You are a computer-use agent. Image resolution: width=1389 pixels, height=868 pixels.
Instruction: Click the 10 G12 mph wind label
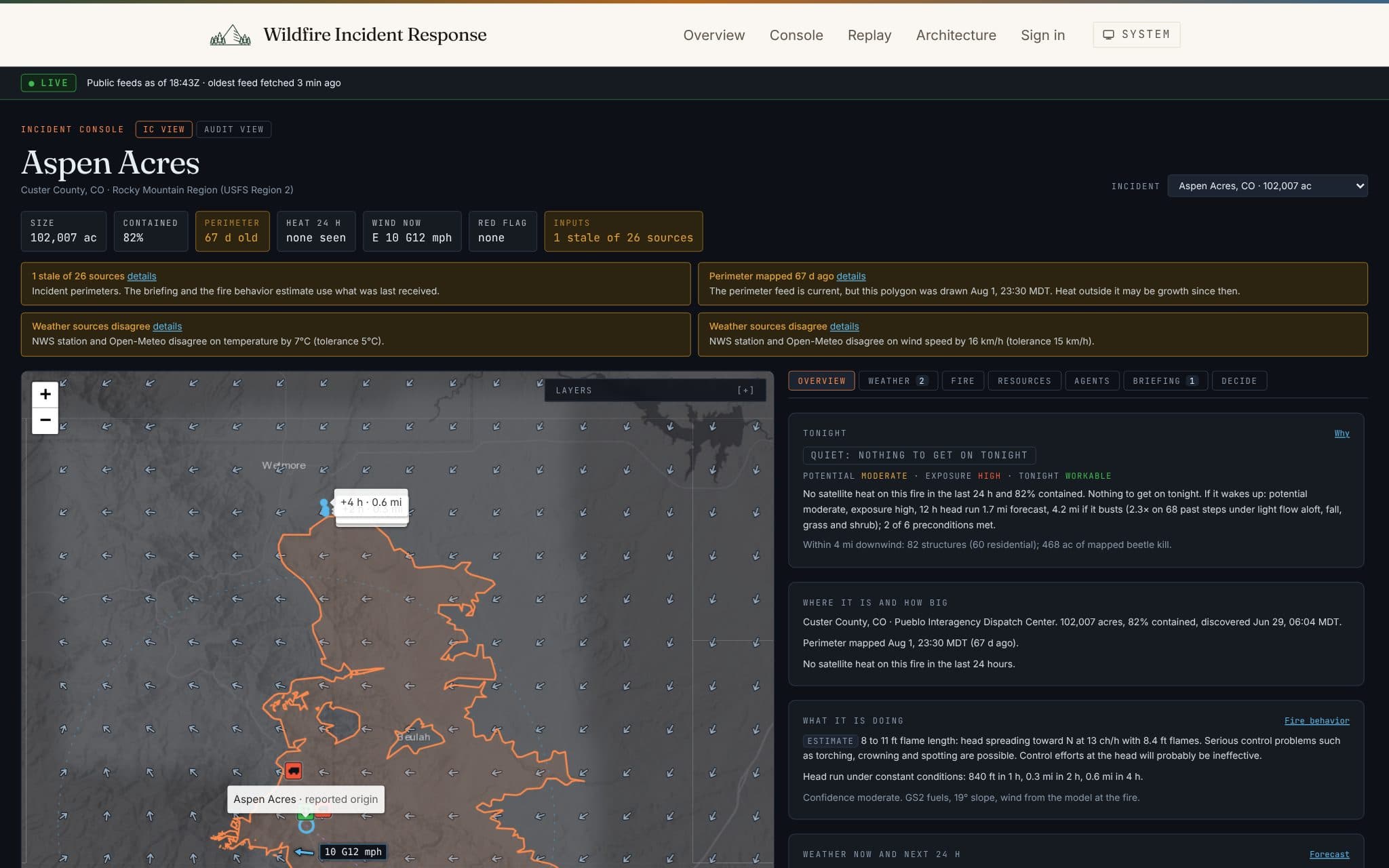tap(353, 852)
